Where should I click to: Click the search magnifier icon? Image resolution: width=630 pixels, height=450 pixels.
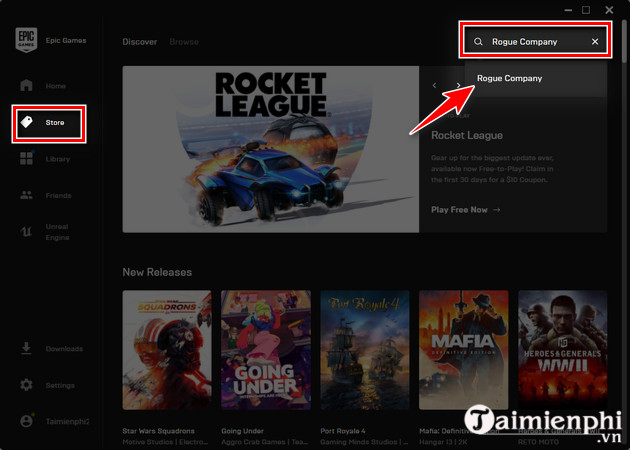click(x=478, y=42)
